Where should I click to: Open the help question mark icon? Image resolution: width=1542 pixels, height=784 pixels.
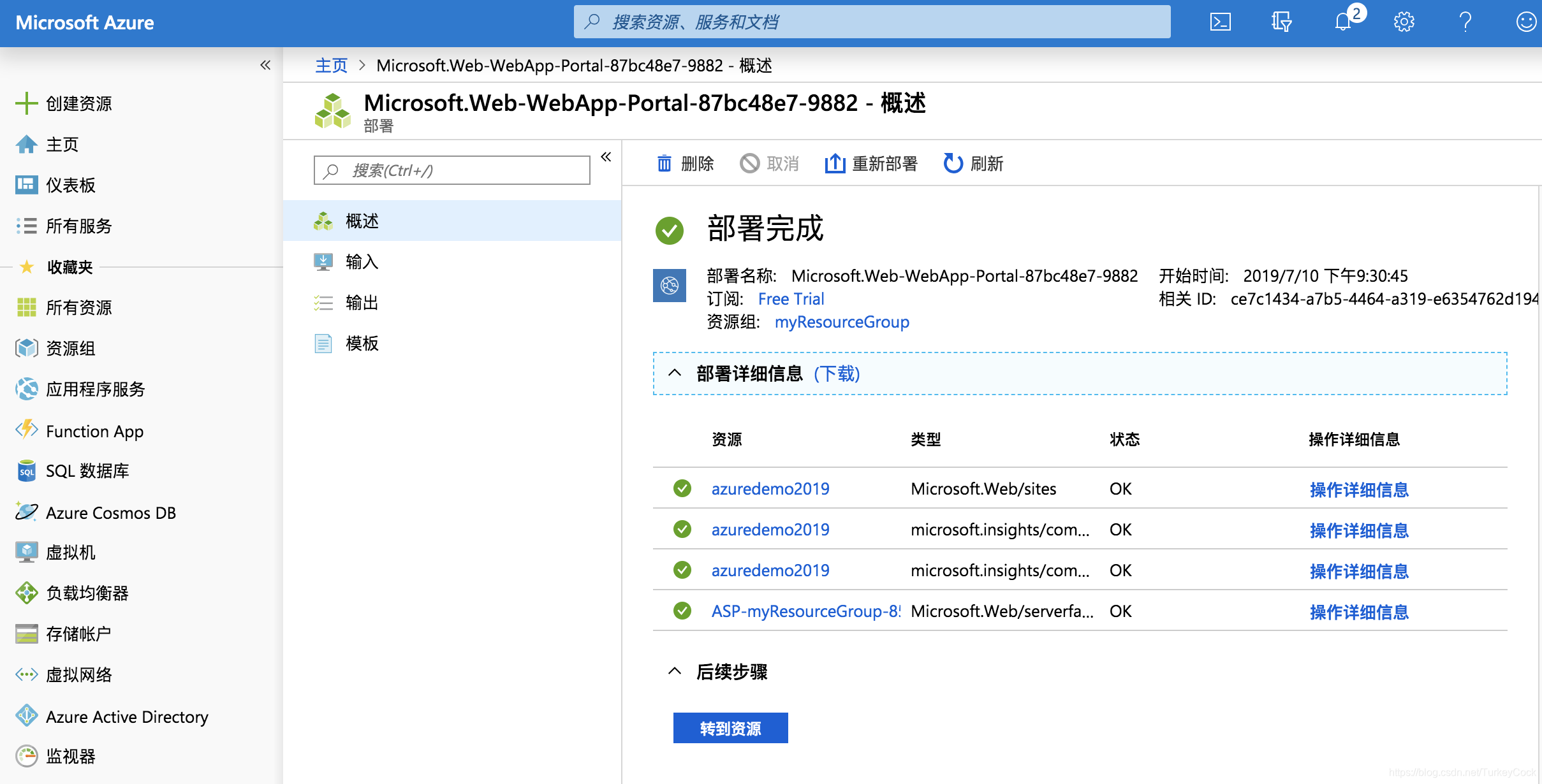(1465, 22)
